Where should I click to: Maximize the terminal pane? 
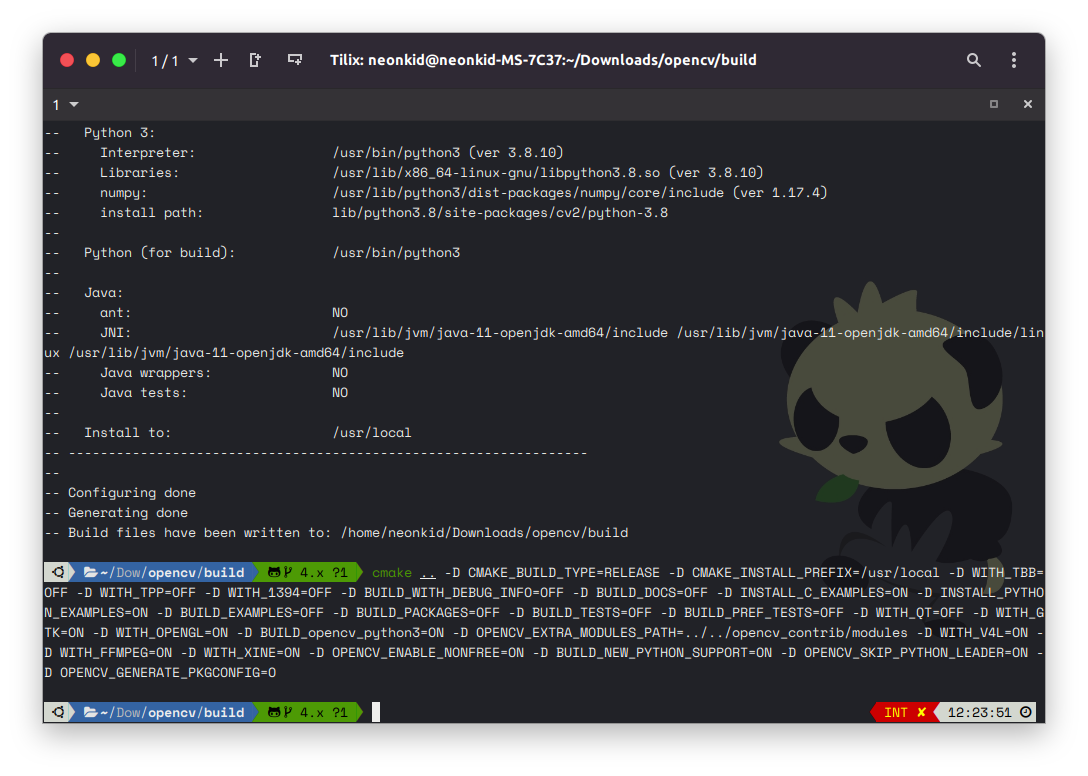point(994,104)
